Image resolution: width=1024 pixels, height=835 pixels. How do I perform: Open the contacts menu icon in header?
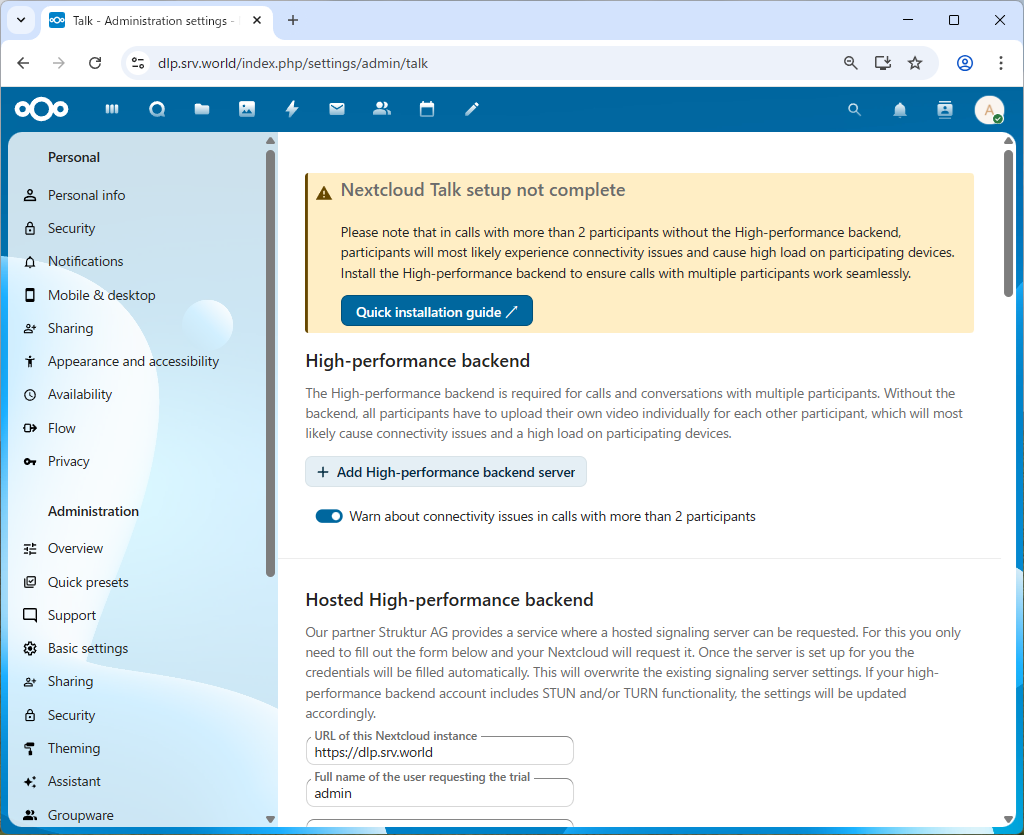point(945,110)
